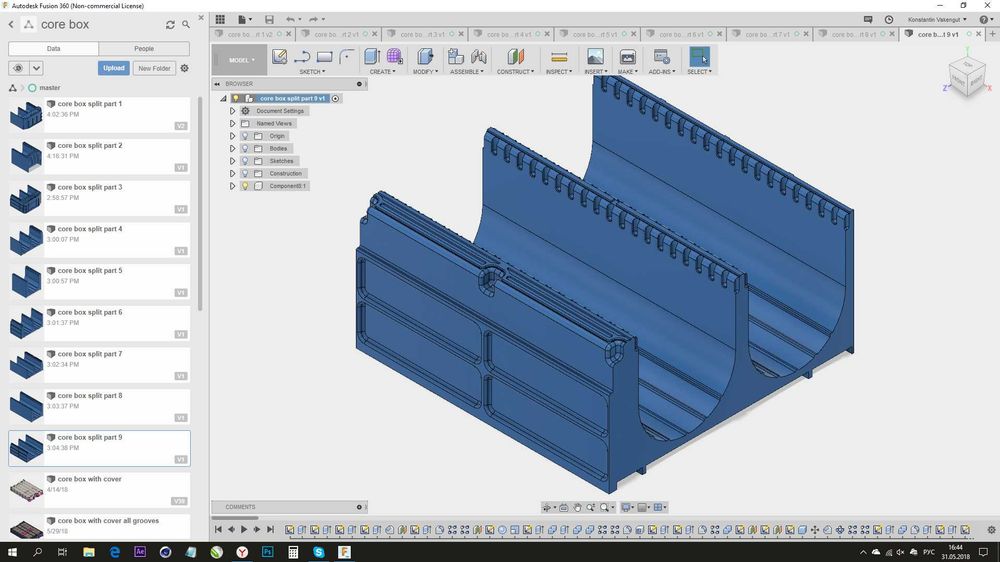The image size is (1000, 562).
Task: Open the Grid and Snaps icon
Action: point(642,508)
